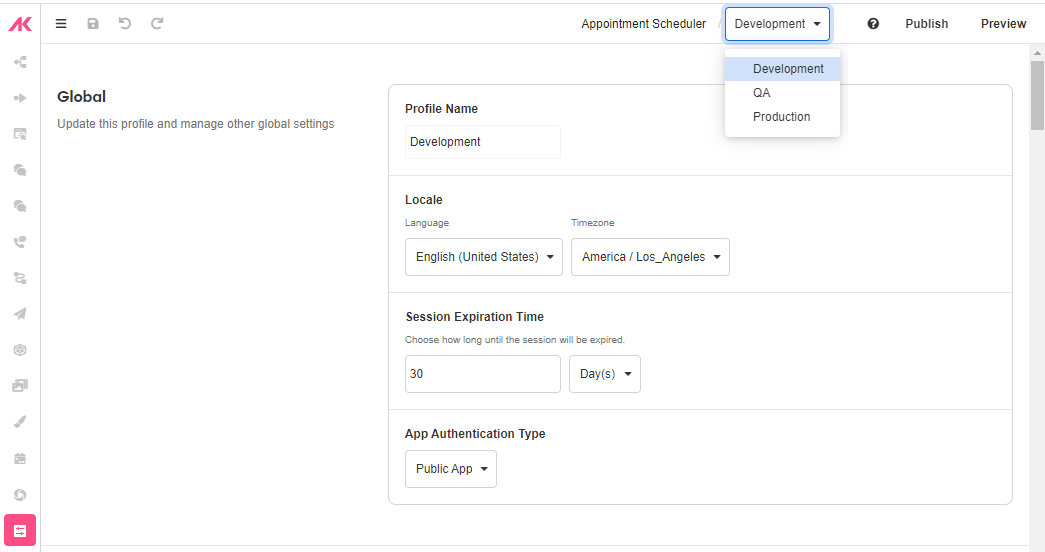Image resolution: width=1045 pixels, height=552 pixels.
Task: Click the redo arrow icon
Action: (157, 24)
